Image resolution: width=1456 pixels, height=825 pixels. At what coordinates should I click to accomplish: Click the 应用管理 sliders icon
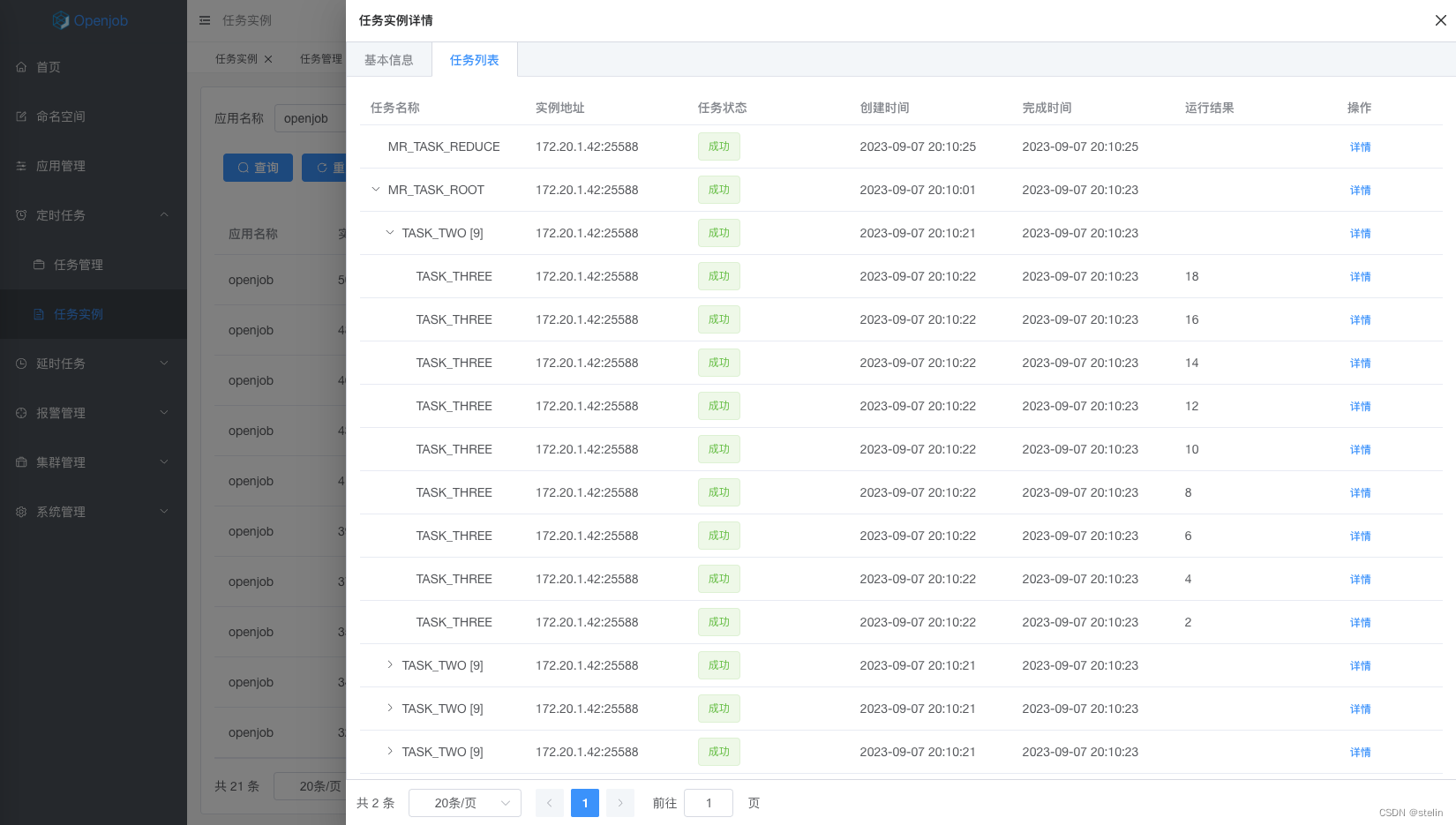[x=21, y=166]
